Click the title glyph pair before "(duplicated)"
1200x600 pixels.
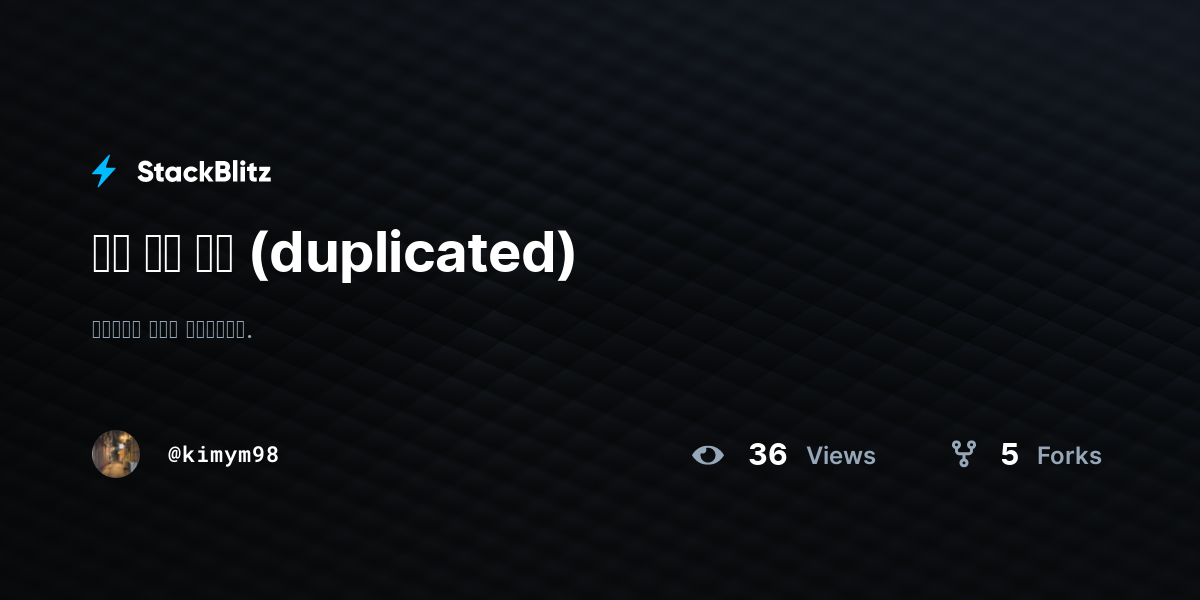tap(213, 254)
